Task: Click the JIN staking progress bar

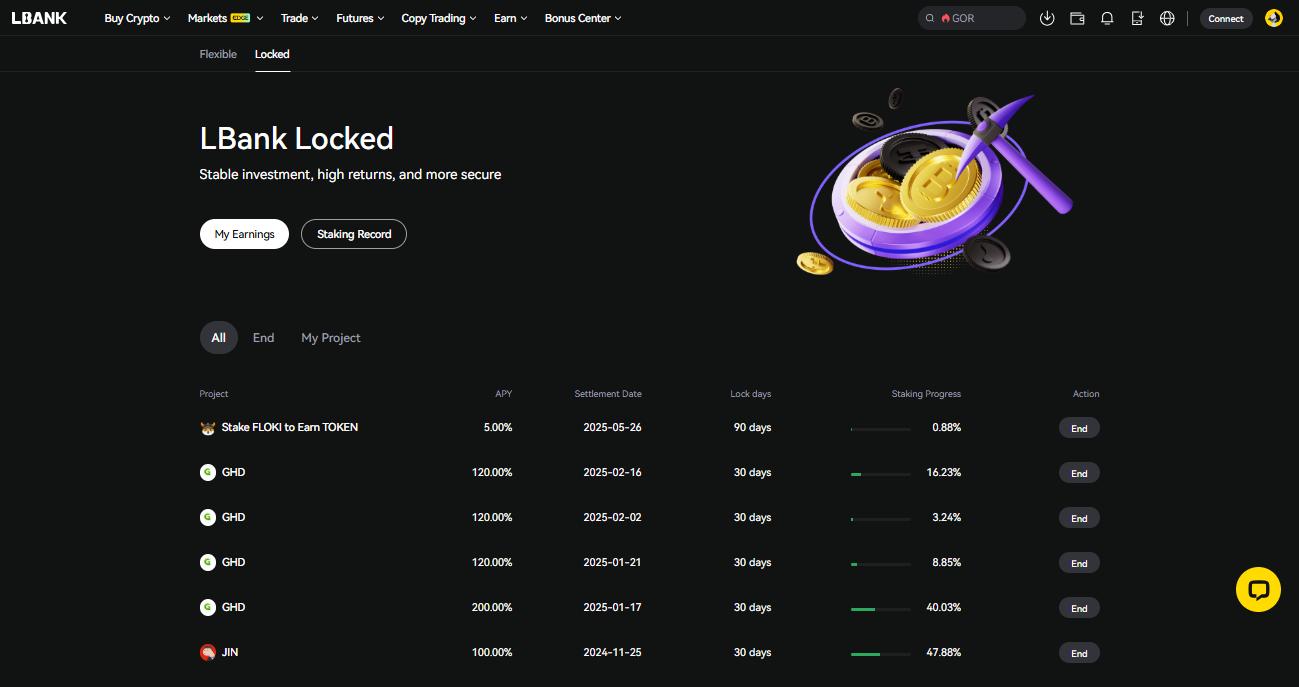Action: [x=880, y=652]
